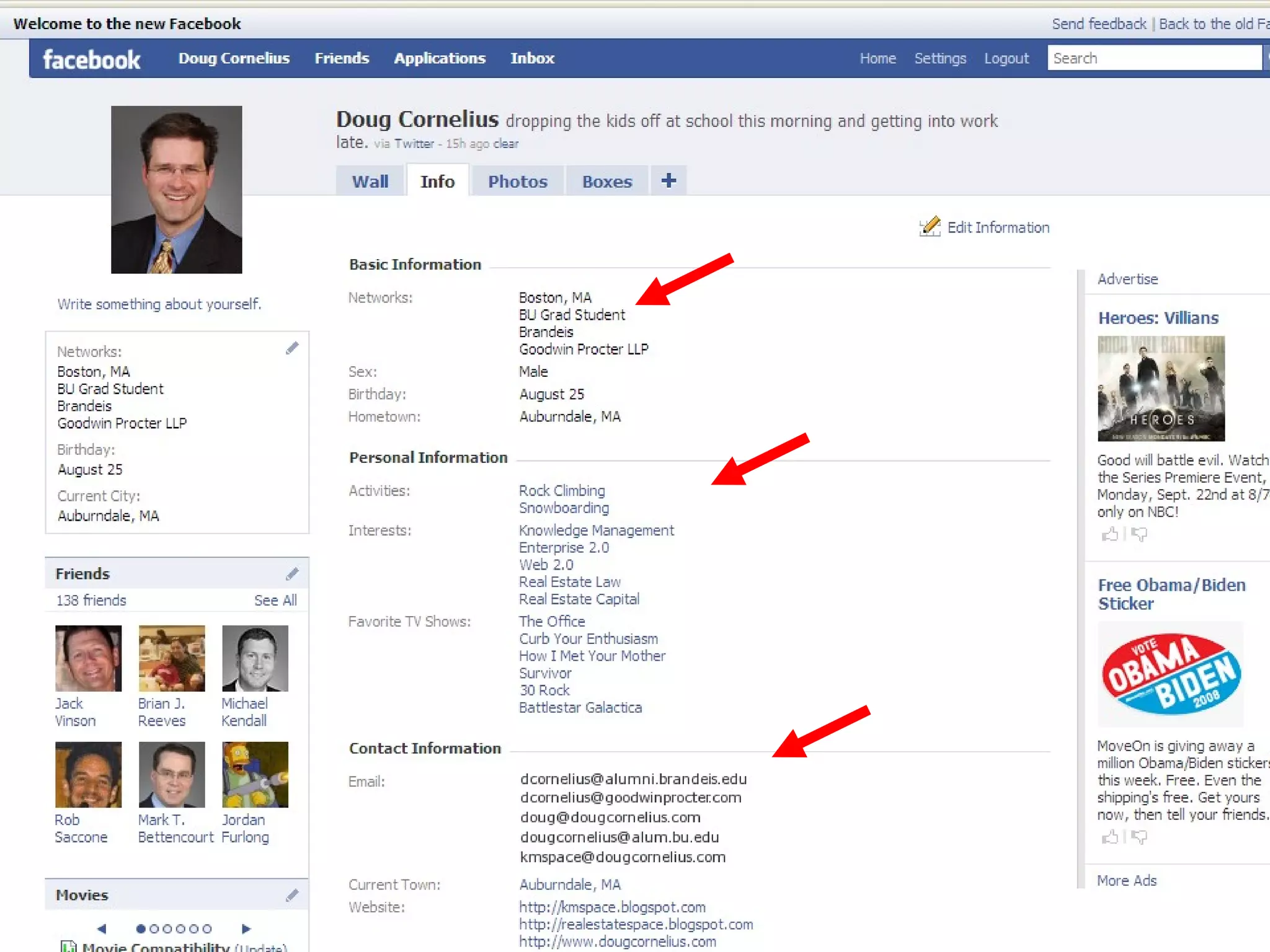Open the Applications menu in top bar
The width and height of the screenshot is (1270, 952).
(439, 58)
